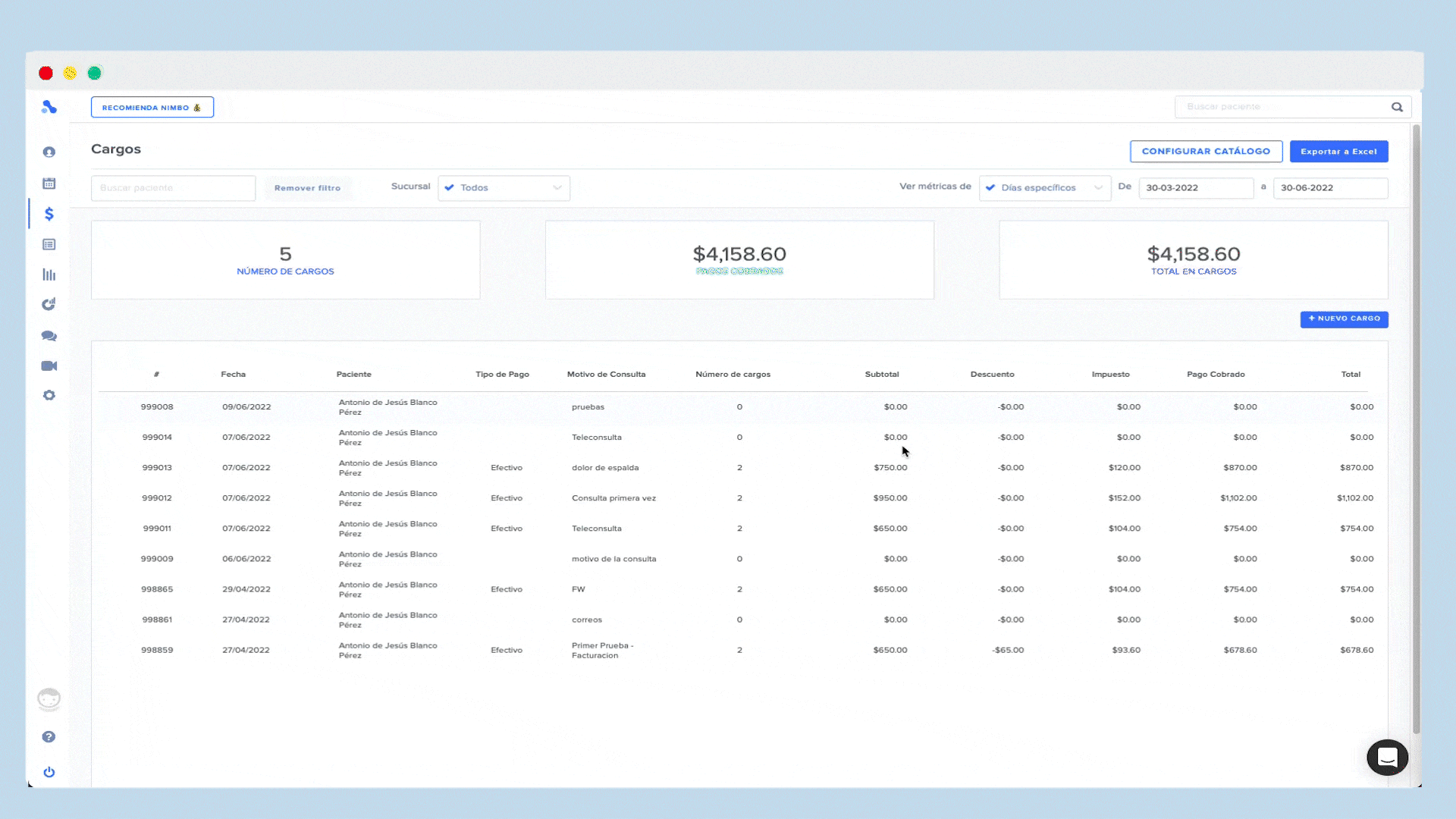This screenshot has height=819, width=1456.
Task: Open the chat messages icon in sidebar
Action: [49, 336]
